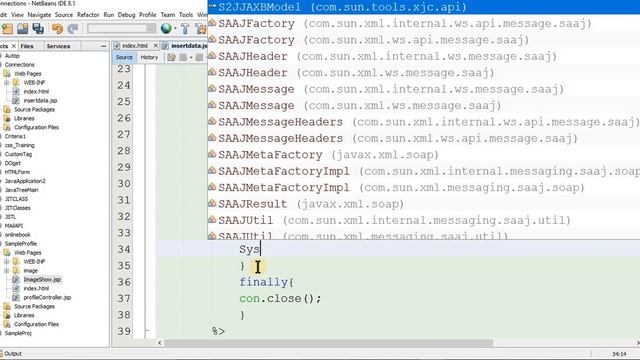Select Web Pages node under Connections

pyautogui.click(x=27, y=73)
